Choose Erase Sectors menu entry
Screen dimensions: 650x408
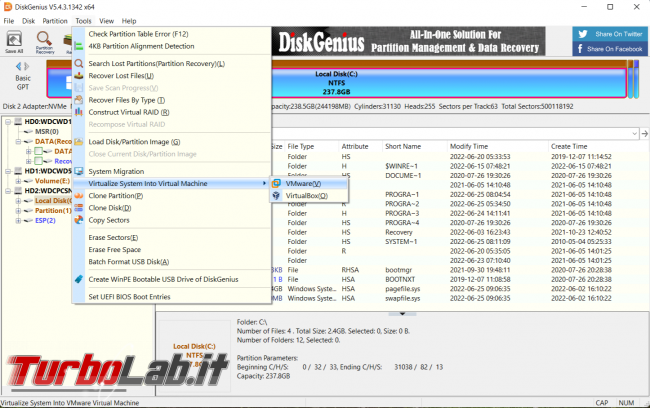tap(172, 238)
